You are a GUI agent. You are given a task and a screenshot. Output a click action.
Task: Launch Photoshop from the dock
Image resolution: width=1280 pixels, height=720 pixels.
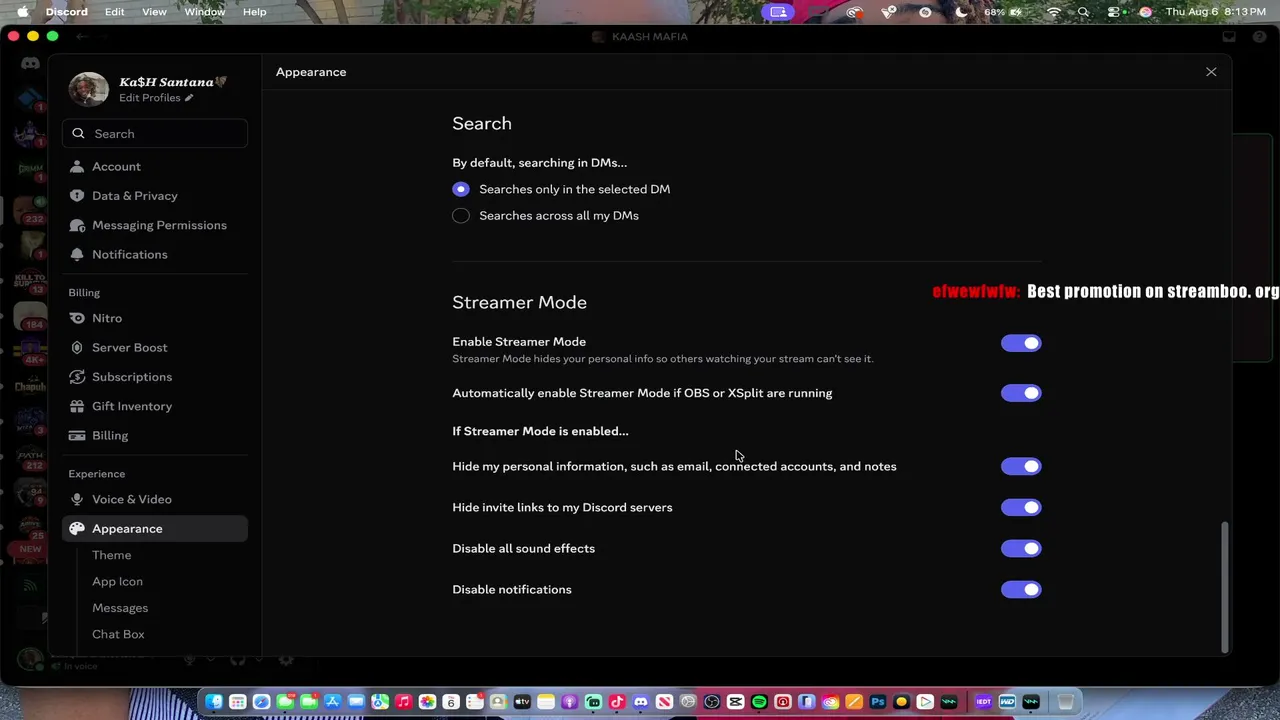pos(878,702)
